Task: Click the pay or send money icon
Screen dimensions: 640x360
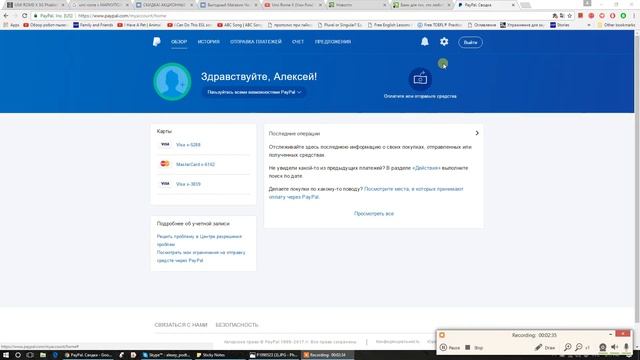Action: click(x=420, y=79)
